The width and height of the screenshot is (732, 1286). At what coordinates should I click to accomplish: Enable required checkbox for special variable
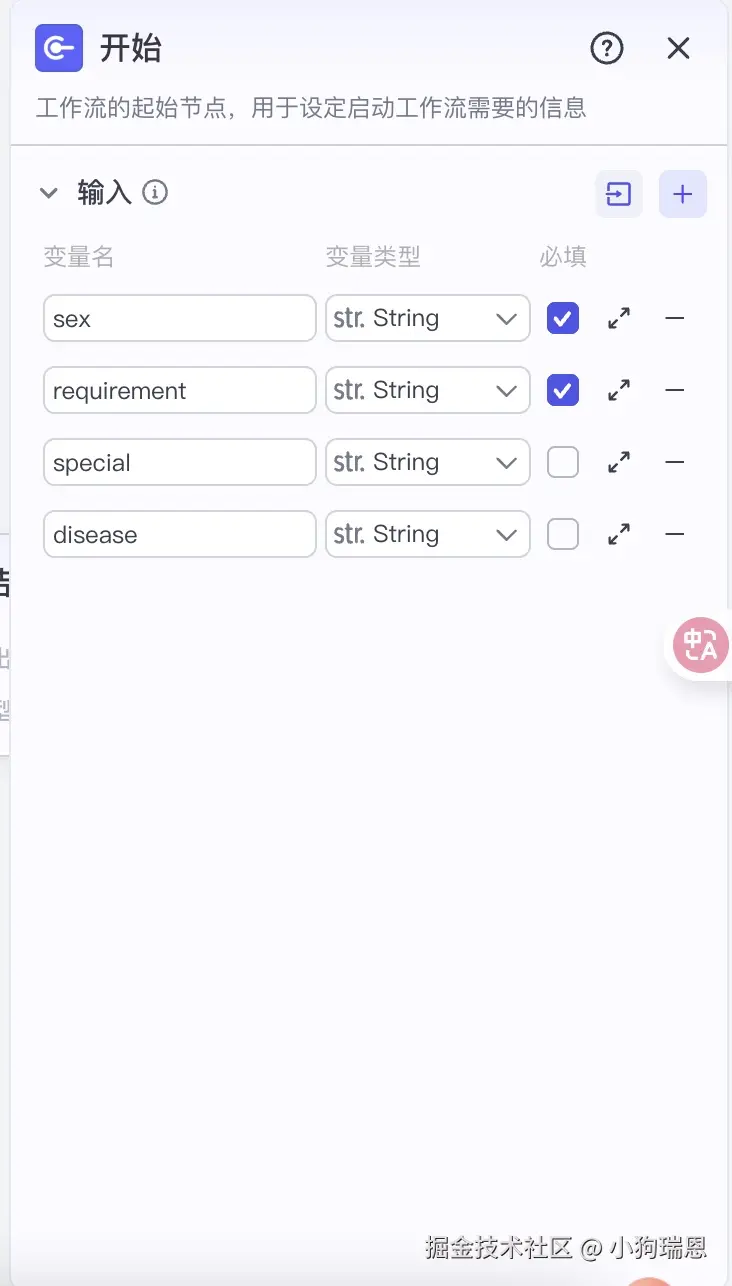[x=563, y=463]
